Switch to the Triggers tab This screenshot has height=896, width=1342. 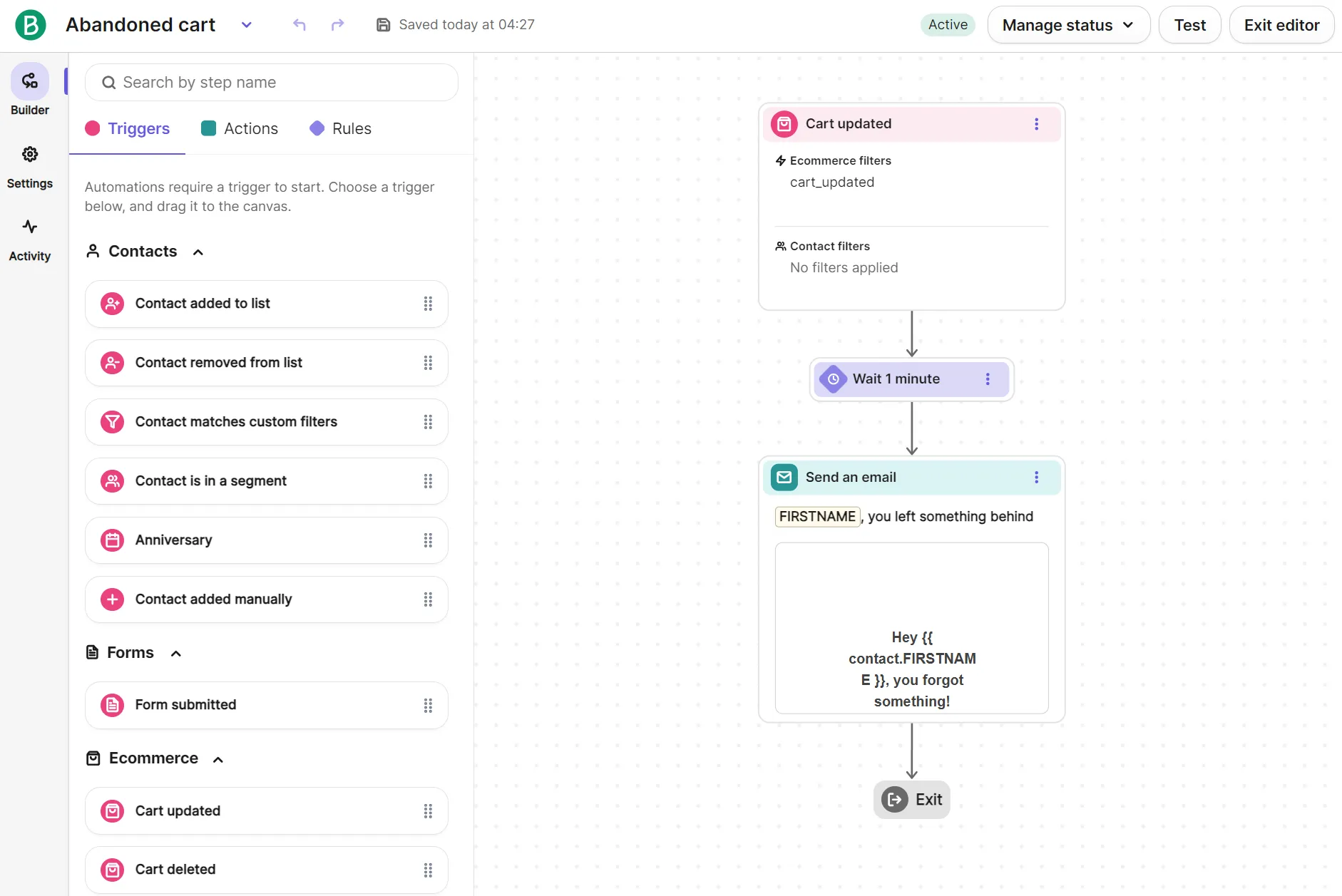tap(127, 129)
